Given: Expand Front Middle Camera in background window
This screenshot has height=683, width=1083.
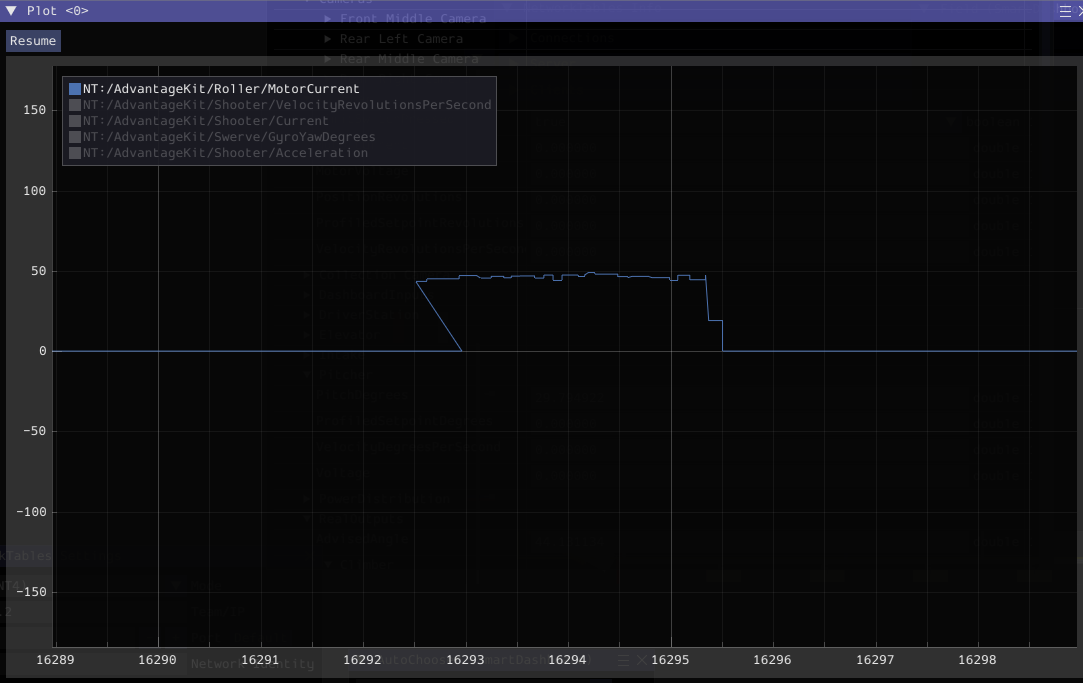Looking at the screenshot, I should pyautogui.click(x=328, y=19).
